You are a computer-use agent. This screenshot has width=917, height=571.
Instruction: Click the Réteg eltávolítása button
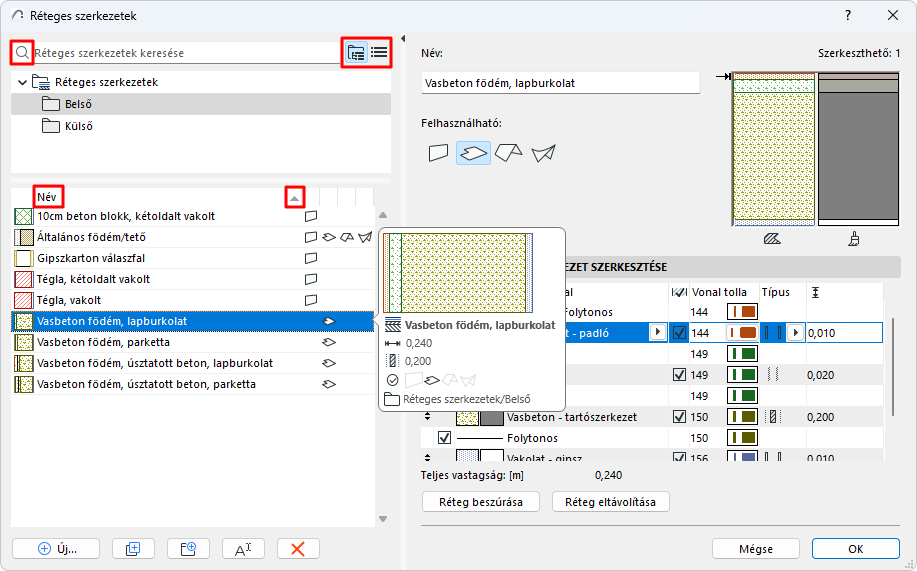pos(610,501)
